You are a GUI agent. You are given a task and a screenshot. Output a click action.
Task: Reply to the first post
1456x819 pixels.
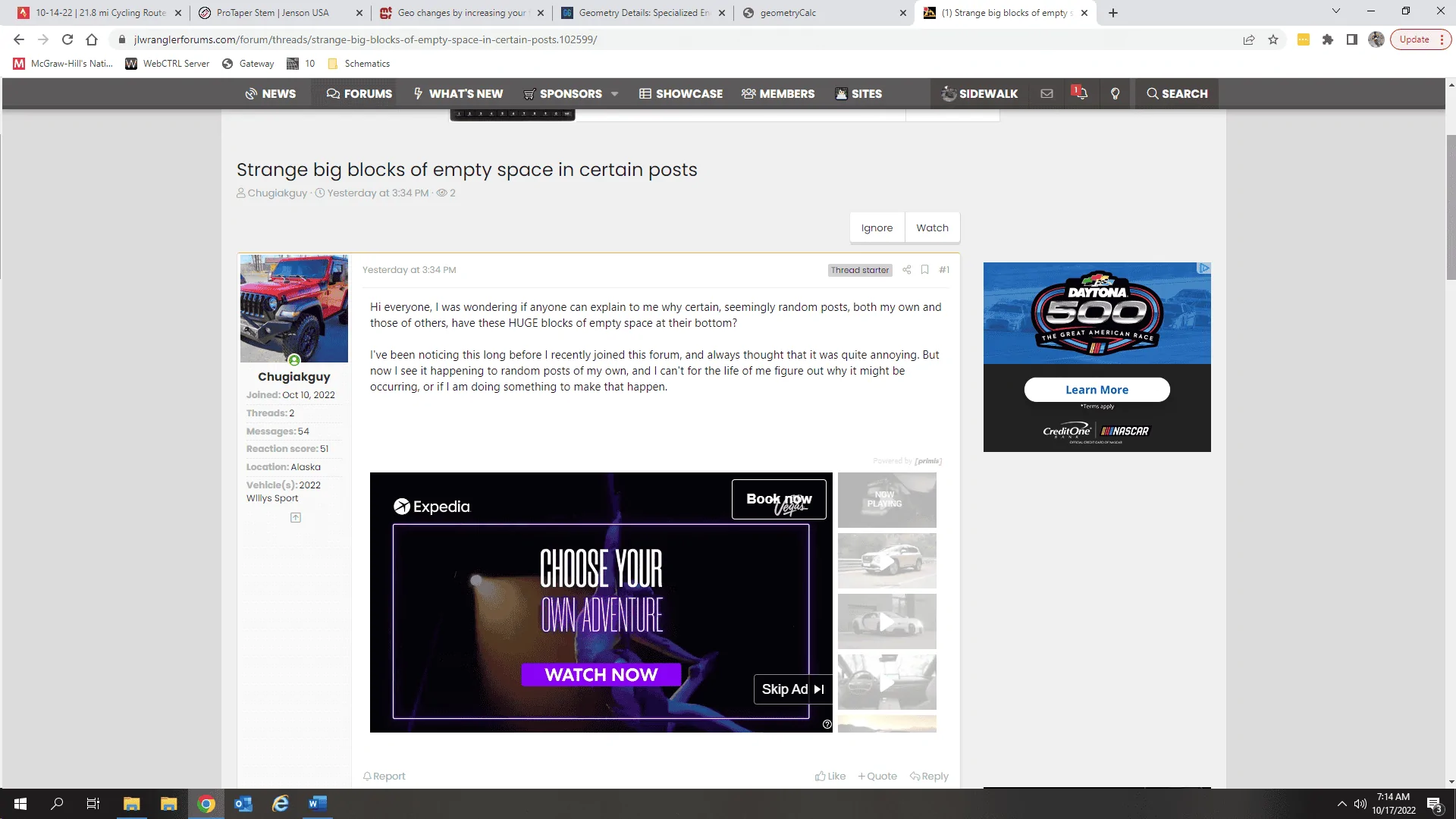(x=929, y=777)
